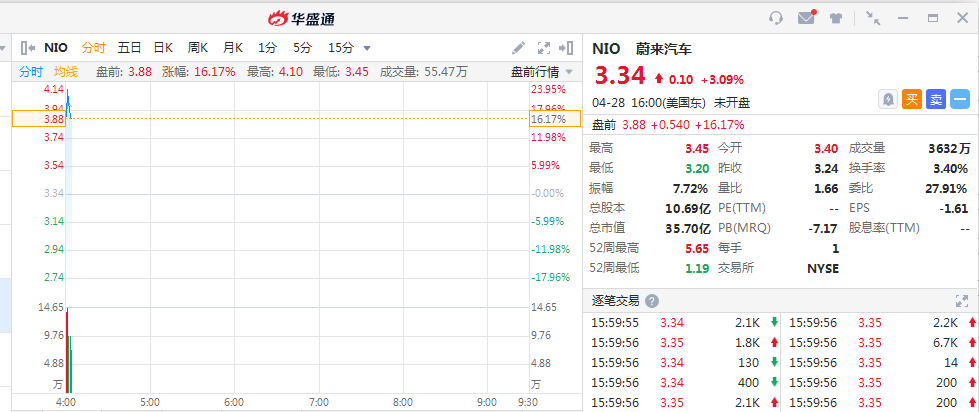Click the 华盛通 logo
Image resolution: width=979 pixels, height=412 pixels.
(302, 19)
